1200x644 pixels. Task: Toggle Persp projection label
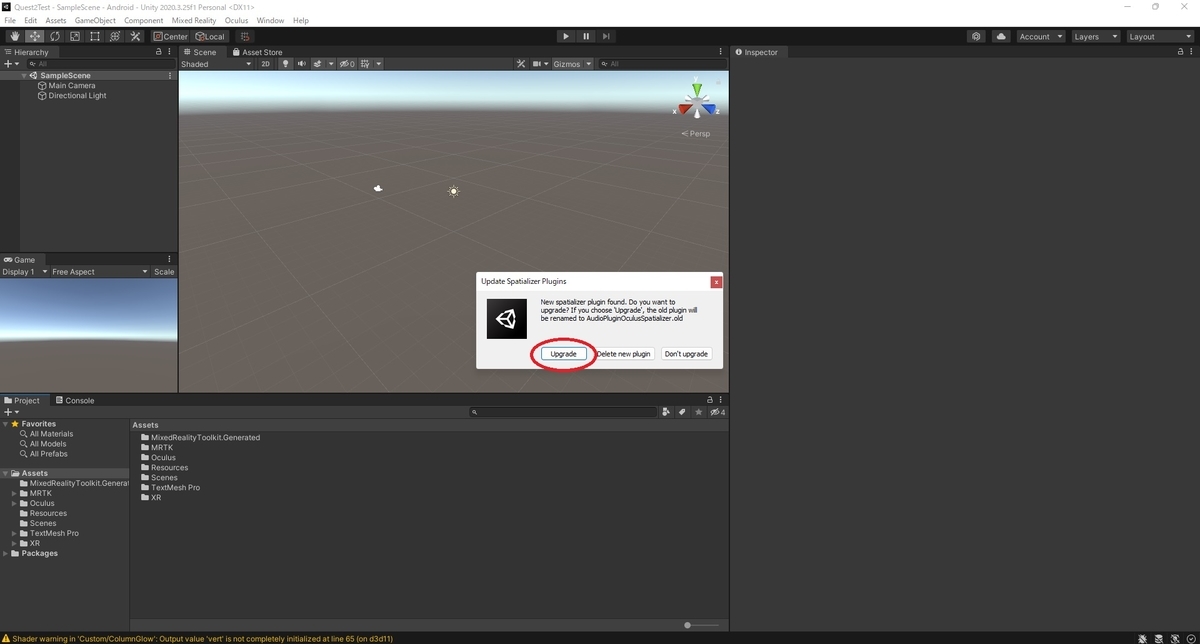click(x=697, y=134)
